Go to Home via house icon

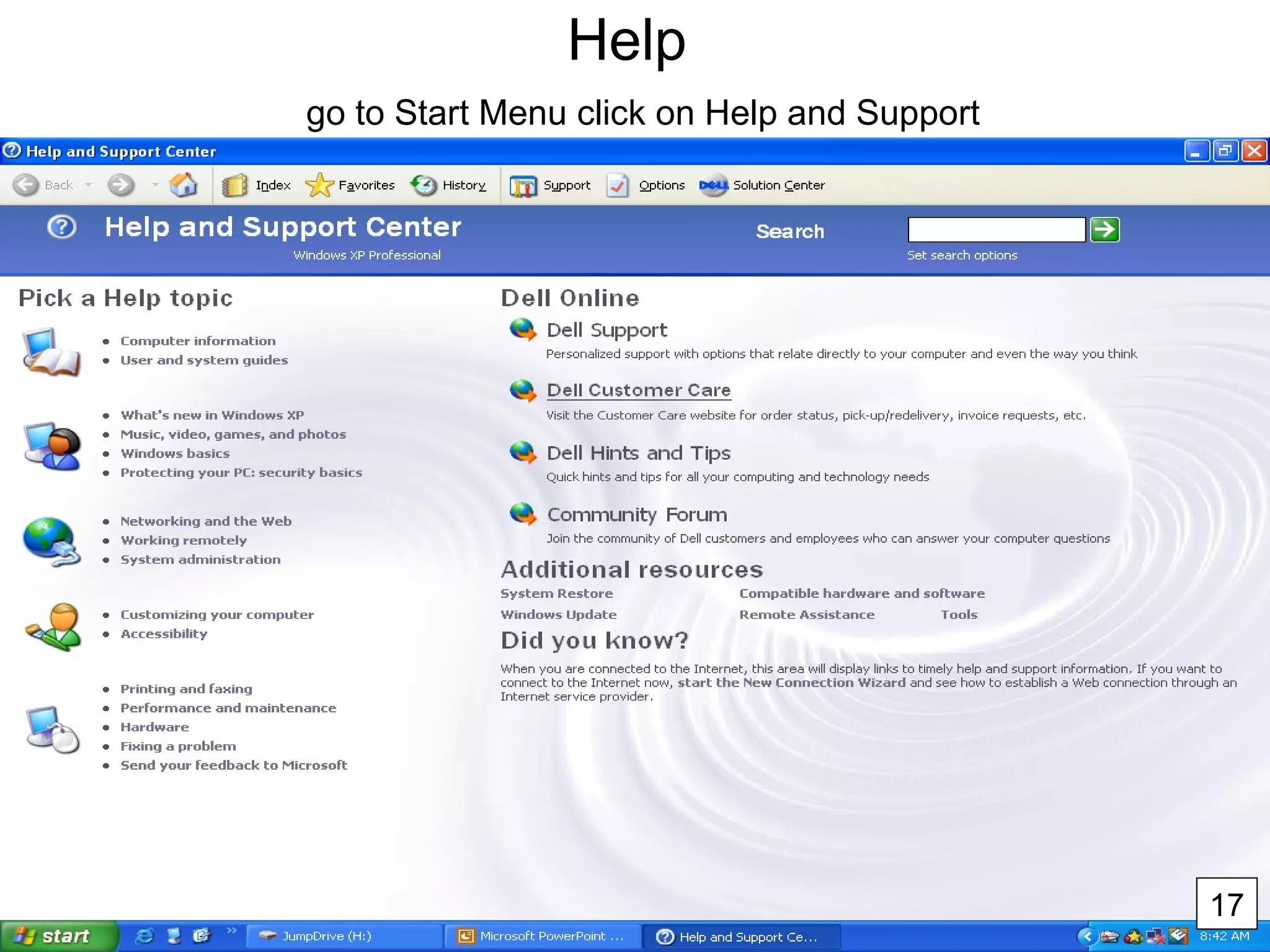(184, 184)
